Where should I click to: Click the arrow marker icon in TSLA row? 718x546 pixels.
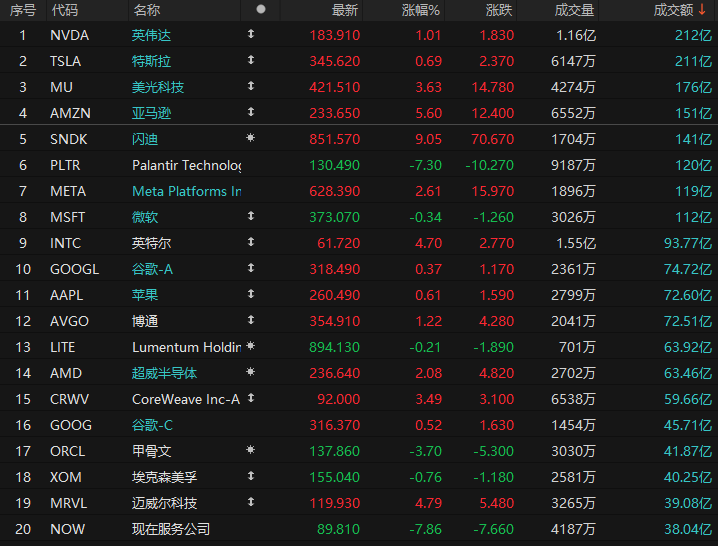coord(250,60)
